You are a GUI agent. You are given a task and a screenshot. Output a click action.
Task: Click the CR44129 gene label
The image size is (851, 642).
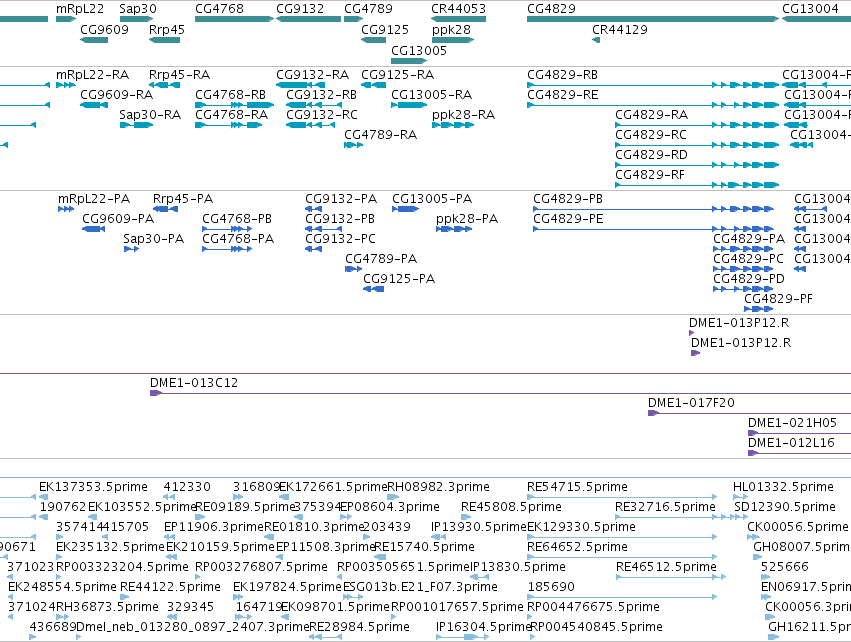coord(620,29)
